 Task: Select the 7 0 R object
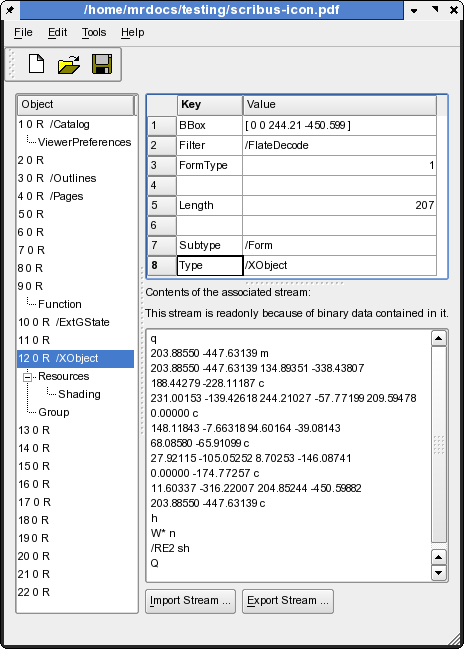click(31, 250)
